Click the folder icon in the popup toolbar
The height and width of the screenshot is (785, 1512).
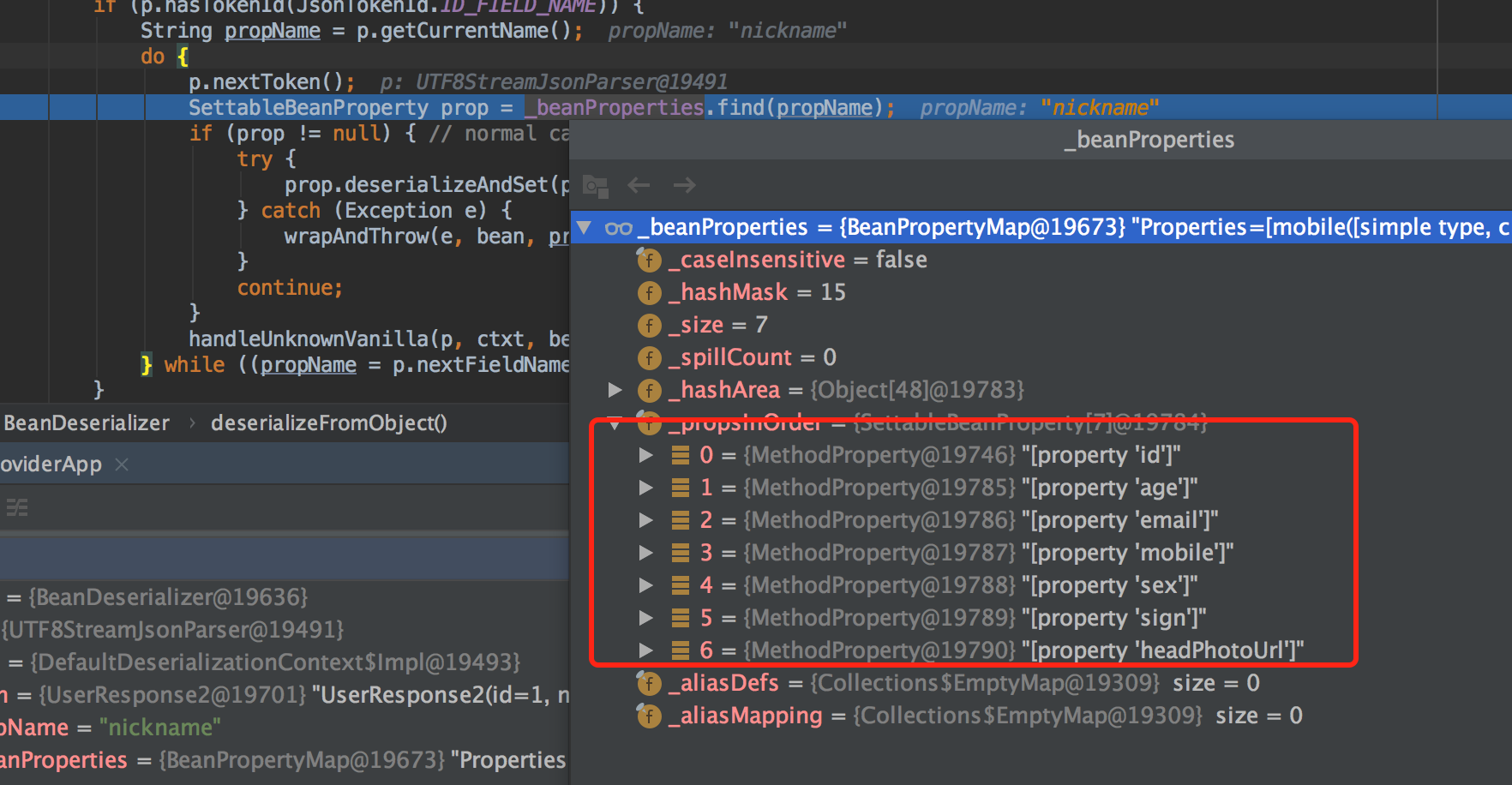(x=595, y=186)
